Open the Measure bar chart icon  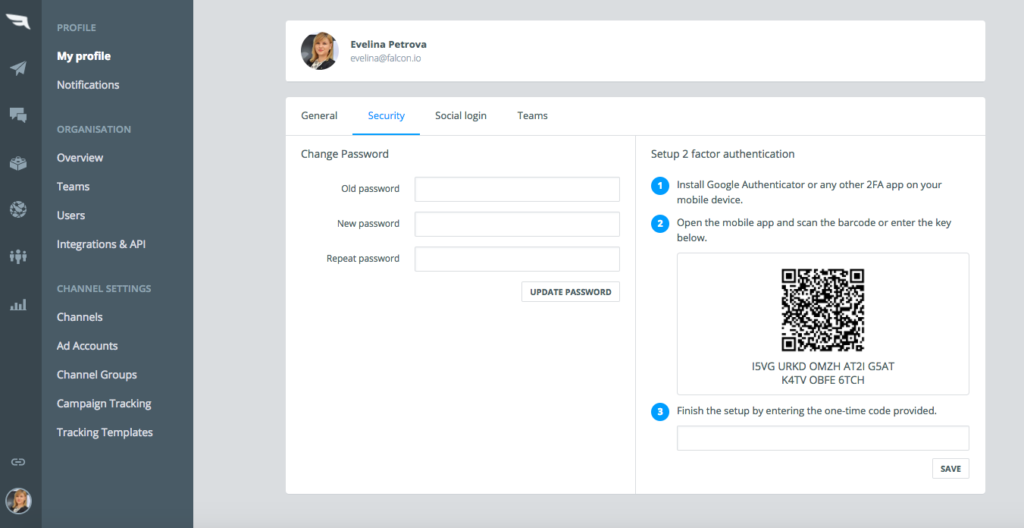click(18, 305)
